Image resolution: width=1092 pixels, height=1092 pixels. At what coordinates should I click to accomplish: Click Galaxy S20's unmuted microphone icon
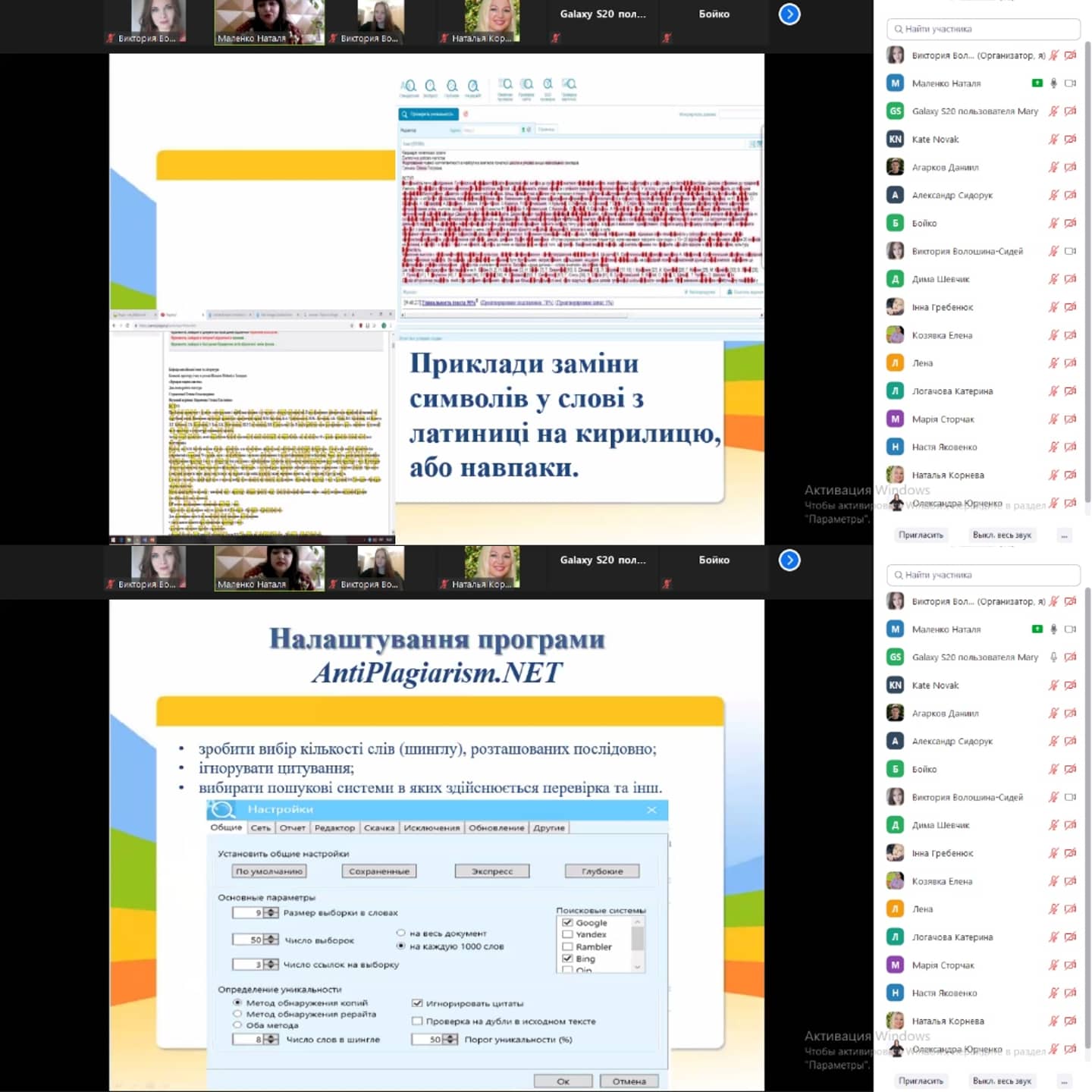(1053, 657)
